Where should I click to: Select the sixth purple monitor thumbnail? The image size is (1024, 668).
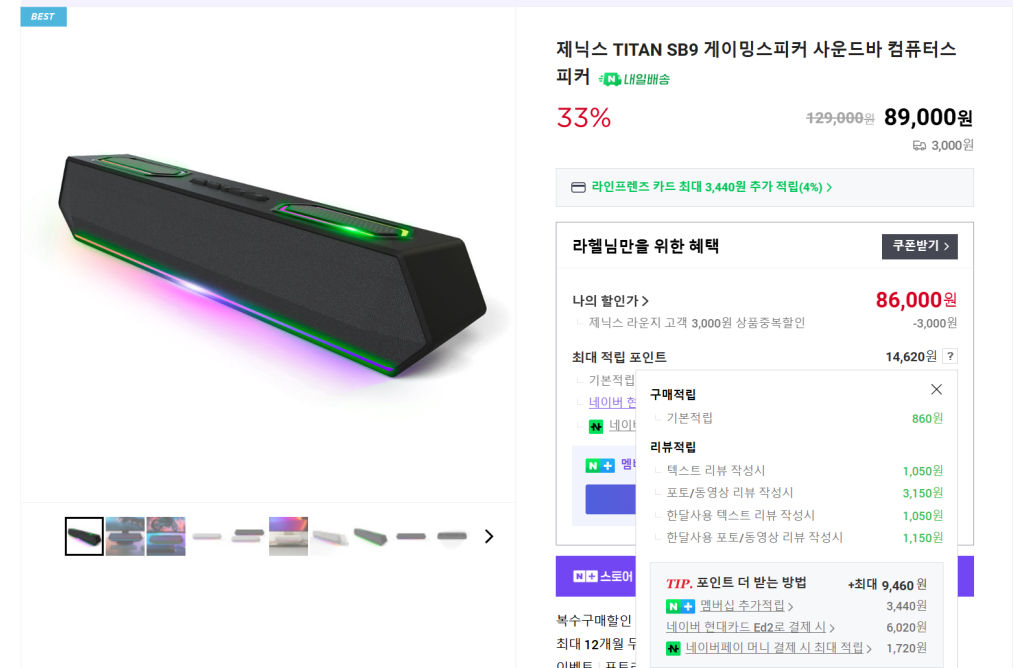(x=288, y=536)
